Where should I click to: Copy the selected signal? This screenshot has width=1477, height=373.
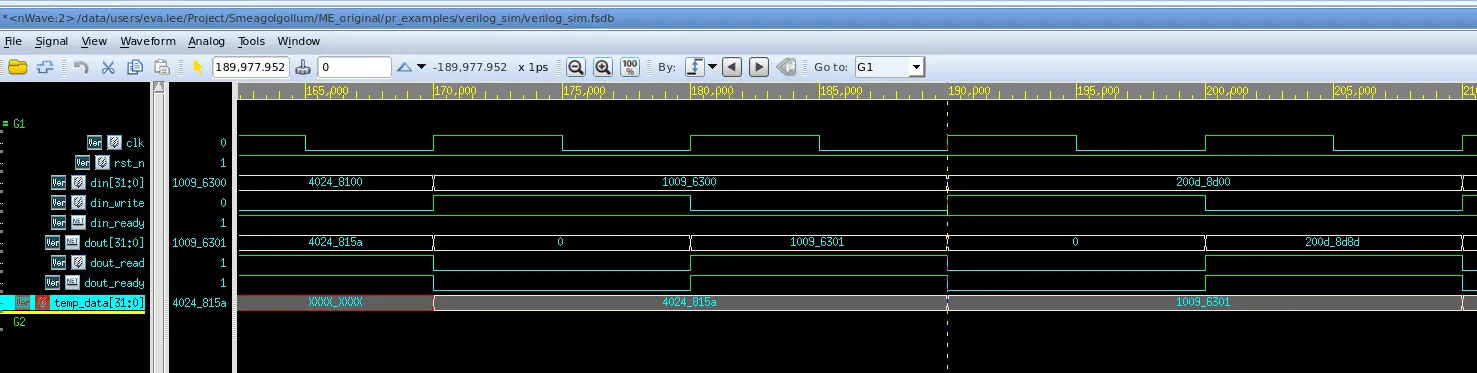click(x=135, y=67)
